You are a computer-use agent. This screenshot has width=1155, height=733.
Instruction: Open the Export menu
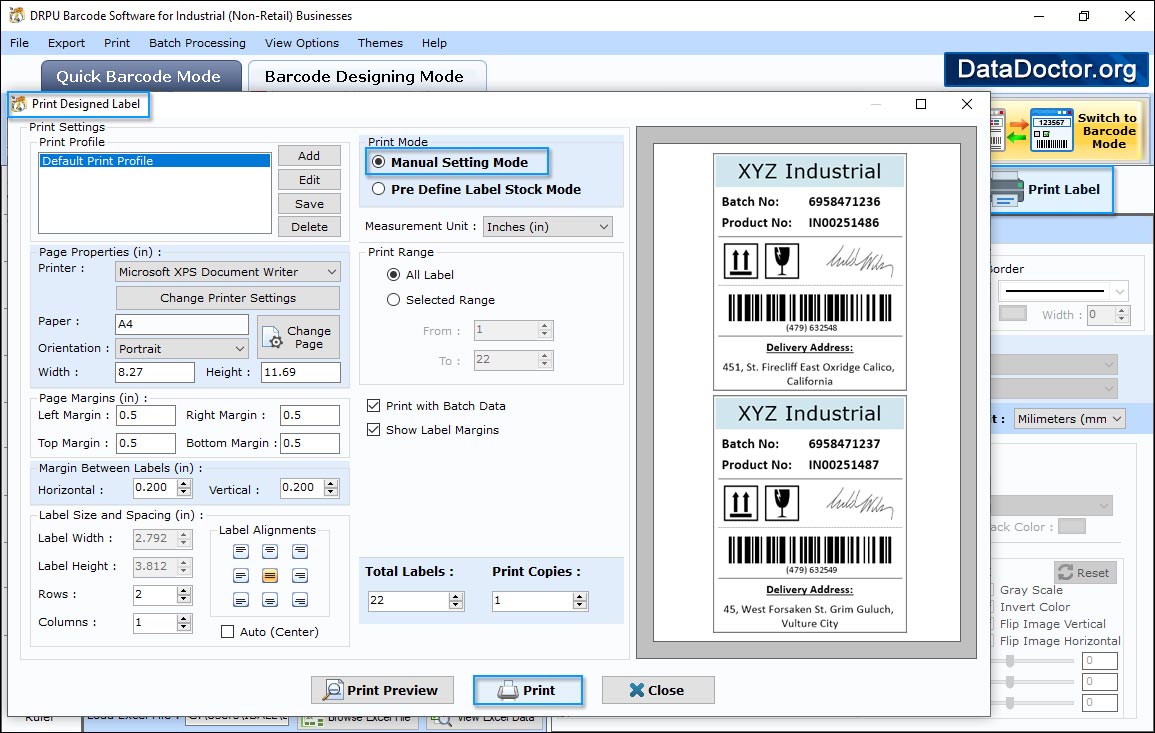66,43
